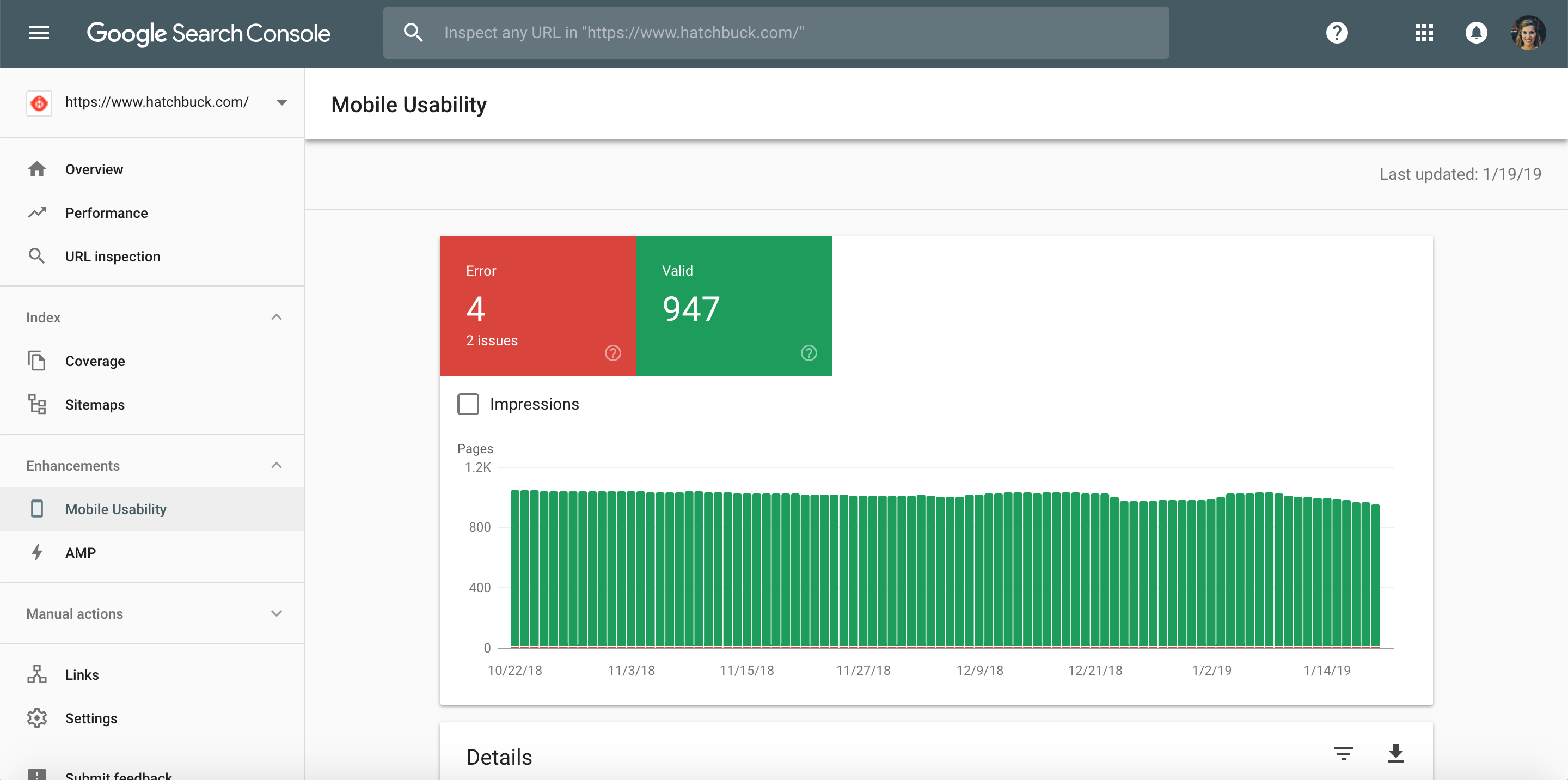
Task: Toggle the red Error status card
Action: (537, 306)
